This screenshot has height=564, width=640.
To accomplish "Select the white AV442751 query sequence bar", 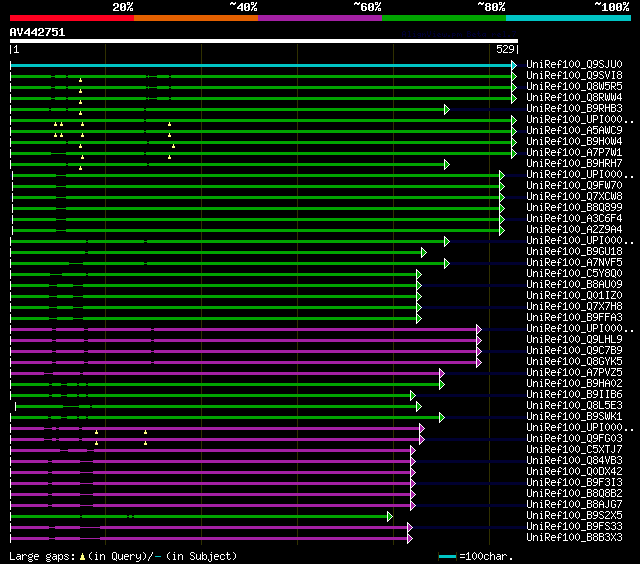I will tap(264, 41).
